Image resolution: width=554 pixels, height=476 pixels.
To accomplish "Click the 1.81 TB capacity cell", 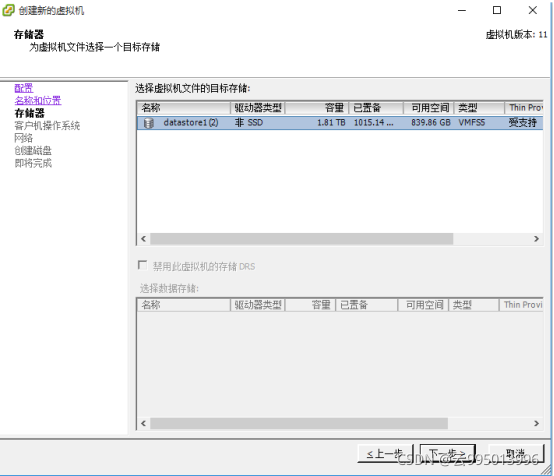I will tap(331, 123).
